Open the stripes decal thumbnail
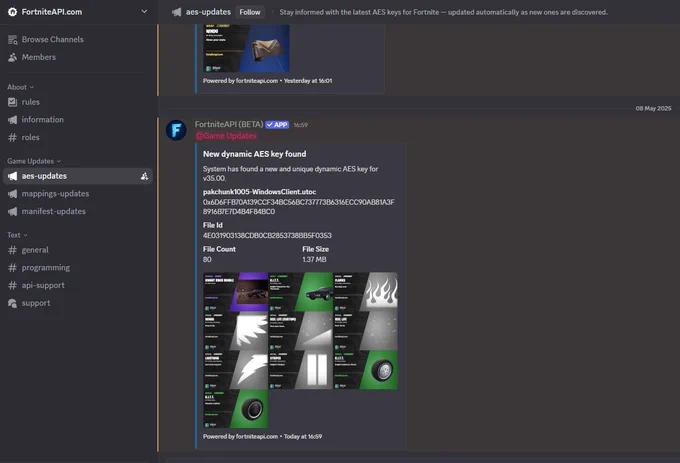 tap(301, 370)
